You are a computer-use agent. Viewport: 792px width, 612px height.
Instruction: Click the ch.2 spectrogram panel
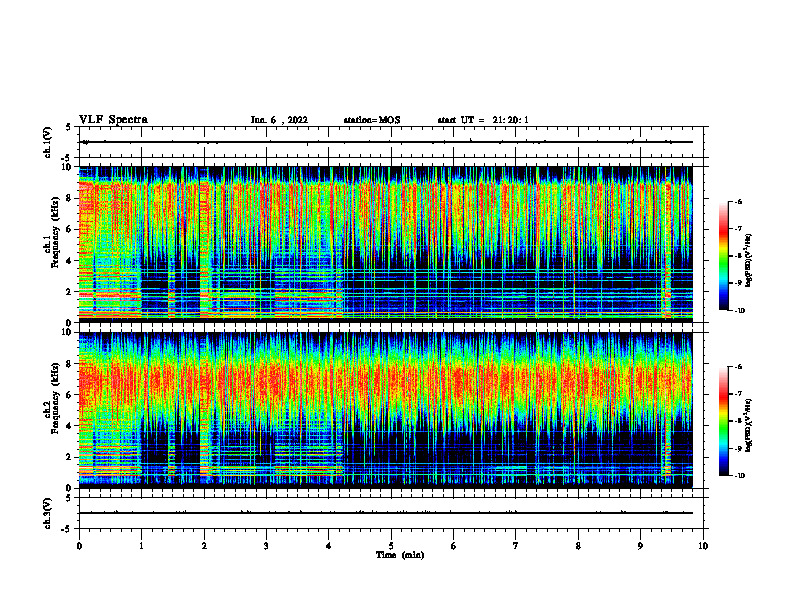tap(385, 410)
